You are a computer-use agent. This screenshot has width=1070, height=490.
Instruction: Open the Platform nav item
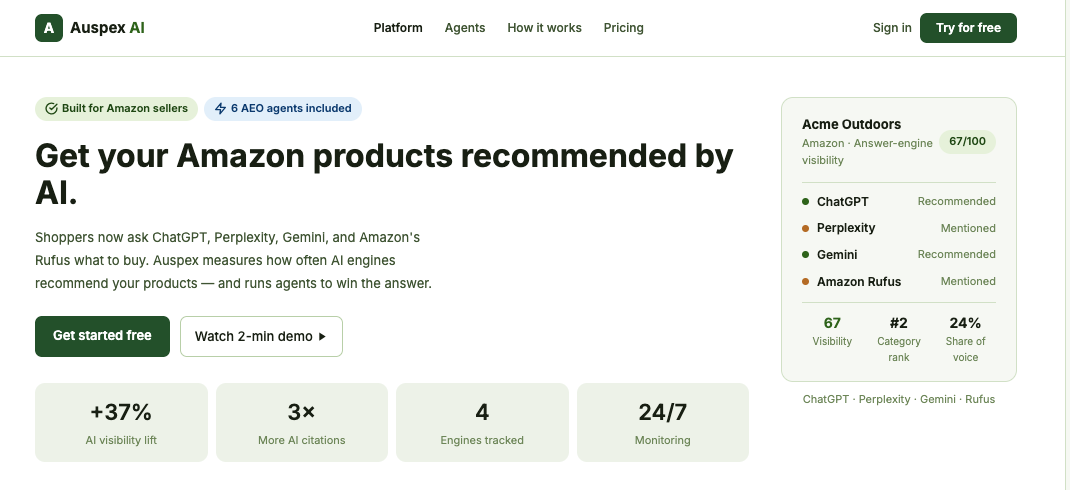[x=398, y=28]
